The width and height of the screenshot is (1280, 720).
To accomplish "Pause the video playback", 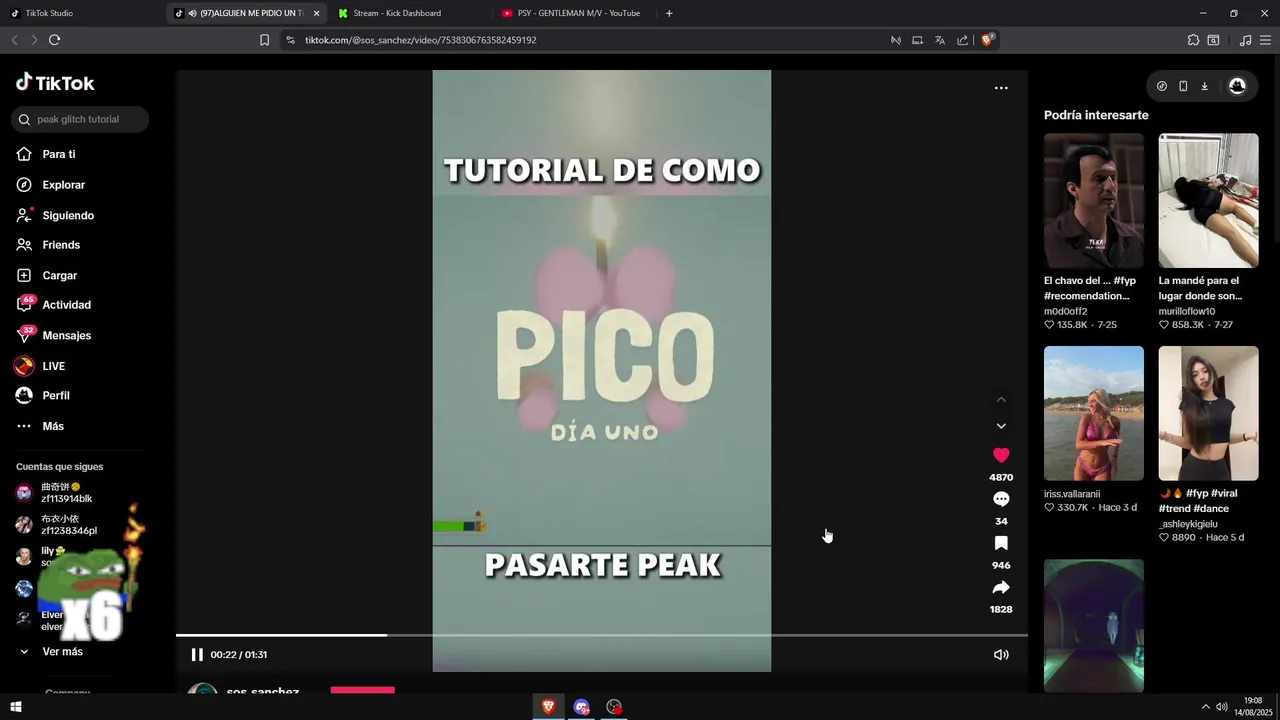I will pyautogui.click(x=197, y=655).
